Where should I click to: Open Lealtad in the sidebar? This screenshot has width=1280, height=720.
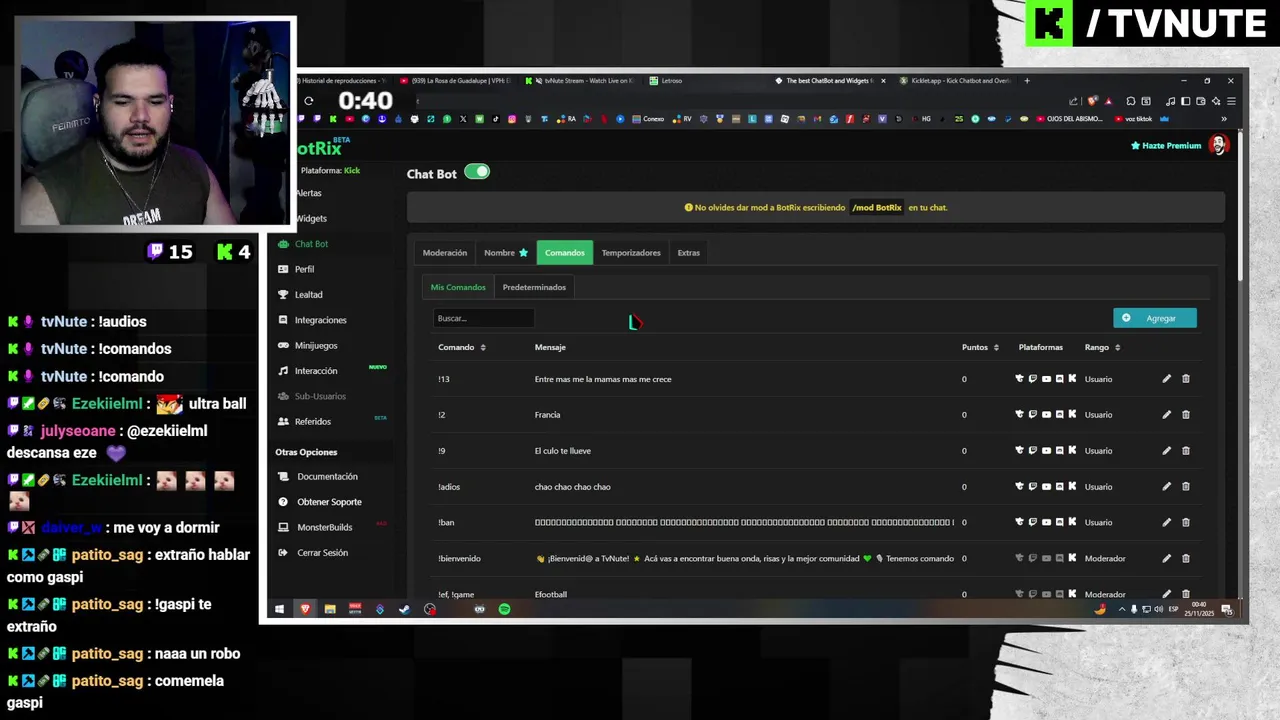click(x=308, y=295)
